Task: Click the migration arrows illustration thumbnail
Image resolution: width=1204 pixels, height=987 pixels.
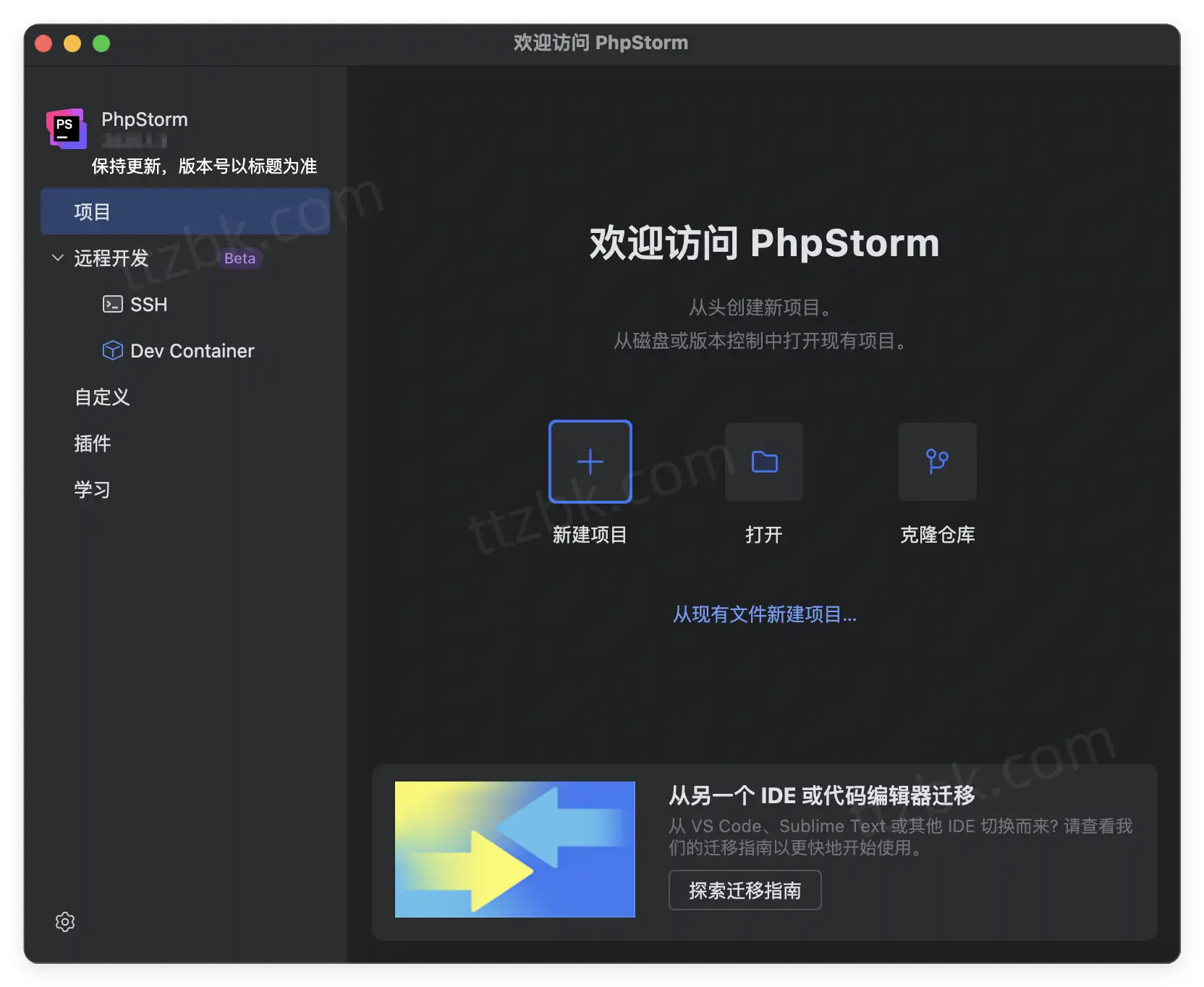Action: (x=514, y=850)
